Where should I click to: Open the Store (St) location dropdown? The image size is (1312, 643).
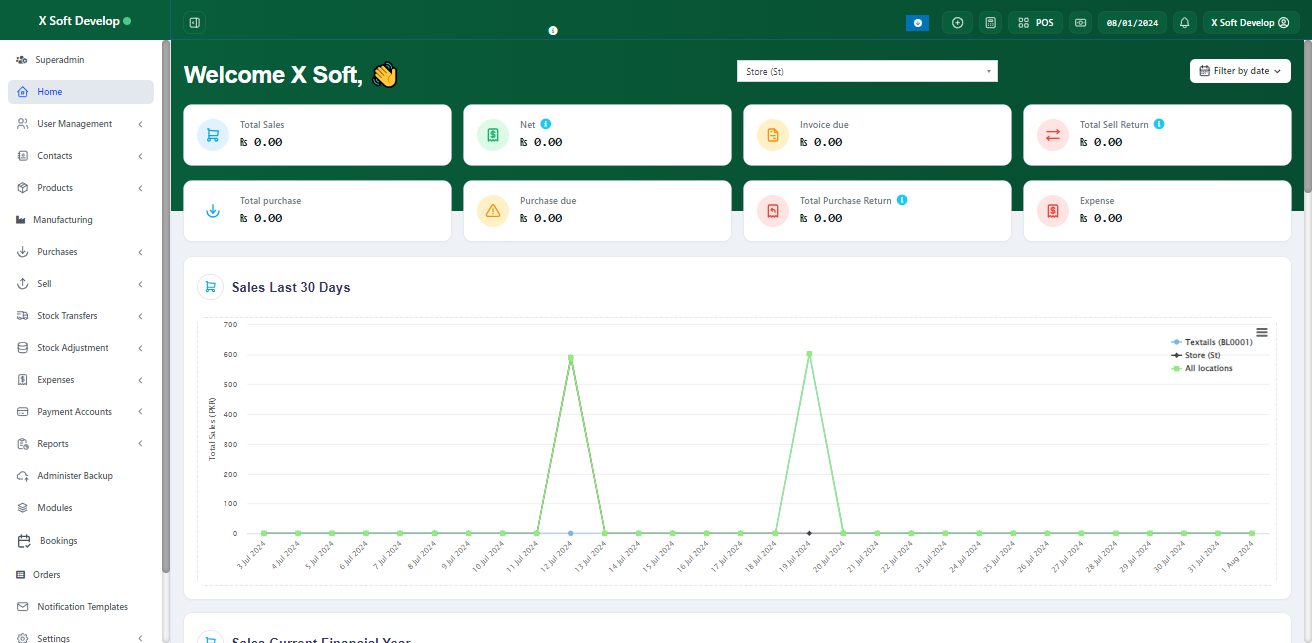pyautogui.click(x=866, y=71)
